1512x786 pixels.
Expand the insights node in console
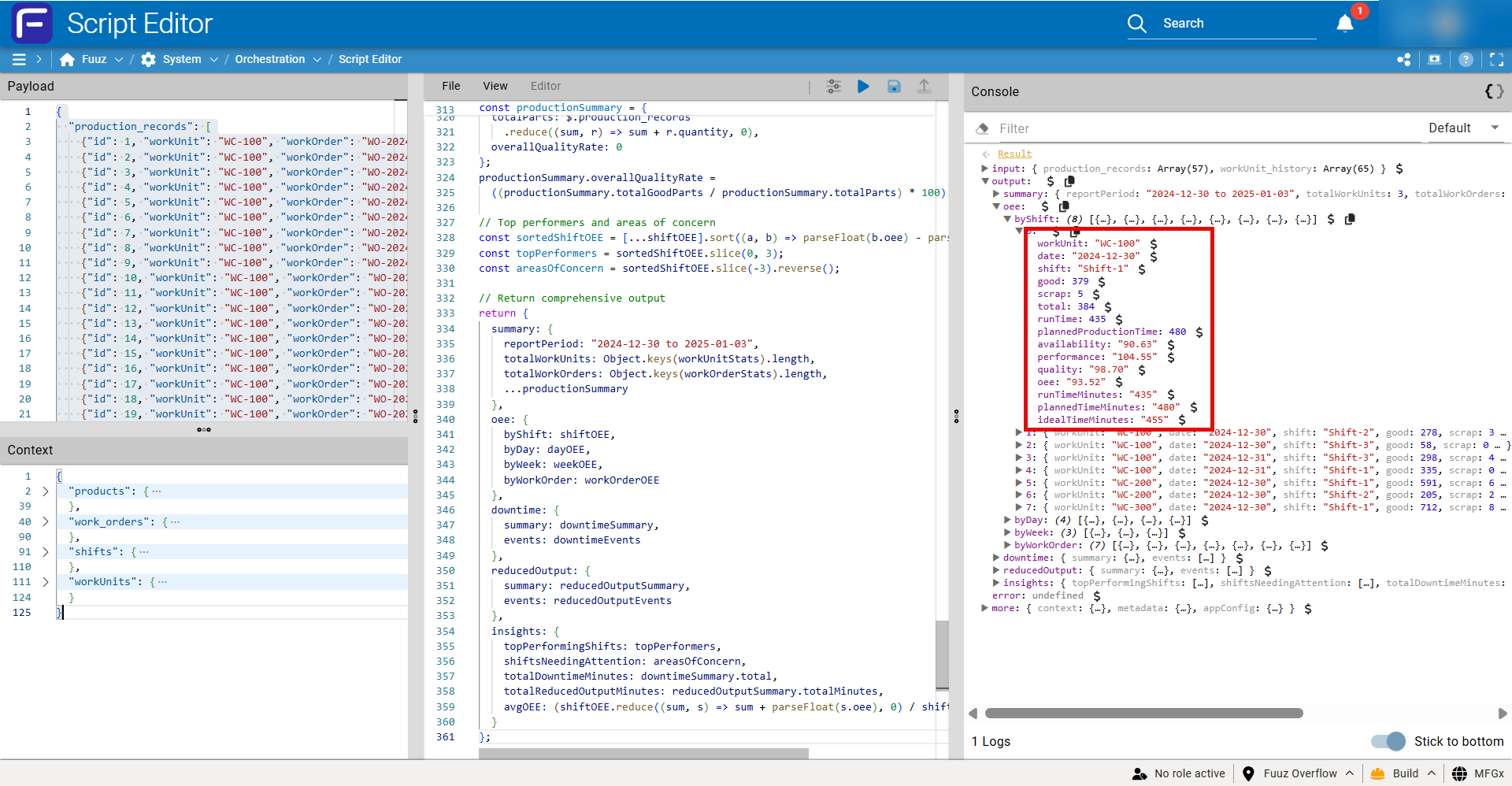tap(996, 583)
